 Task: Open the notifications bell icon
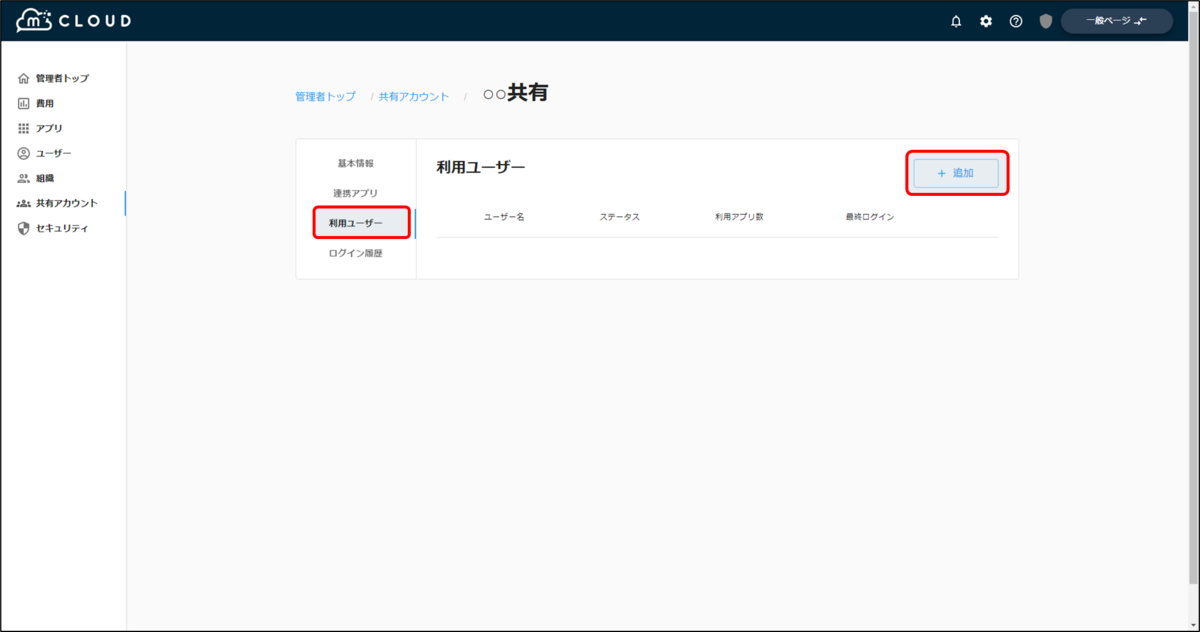[956, 21]
